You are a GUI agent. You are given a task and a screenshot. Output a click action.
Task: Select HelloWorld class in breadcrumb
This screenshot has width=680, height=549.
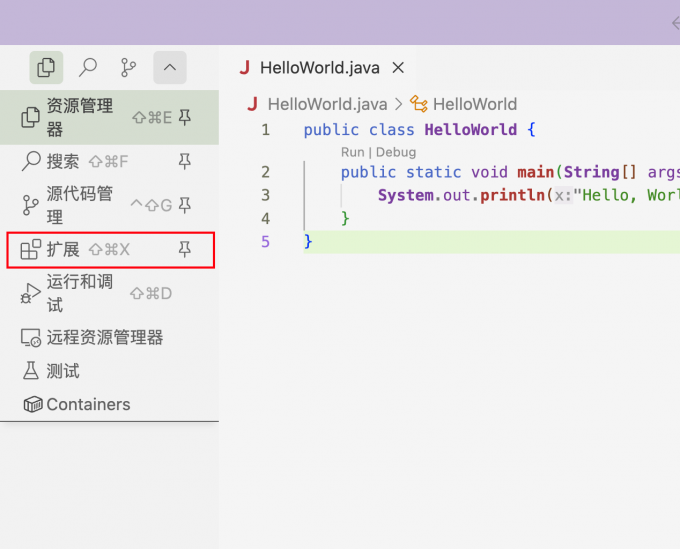pos(474,104)
